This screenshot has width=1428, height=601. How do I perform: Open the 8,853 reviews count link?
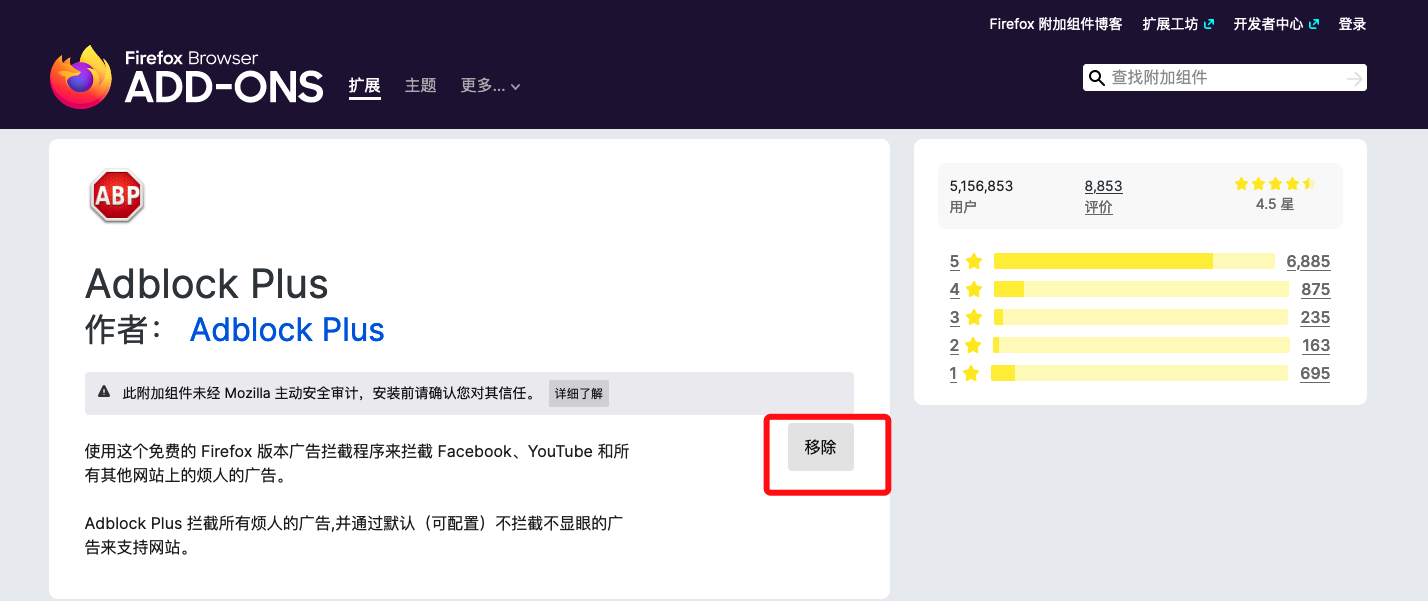tap(1103, 186)
